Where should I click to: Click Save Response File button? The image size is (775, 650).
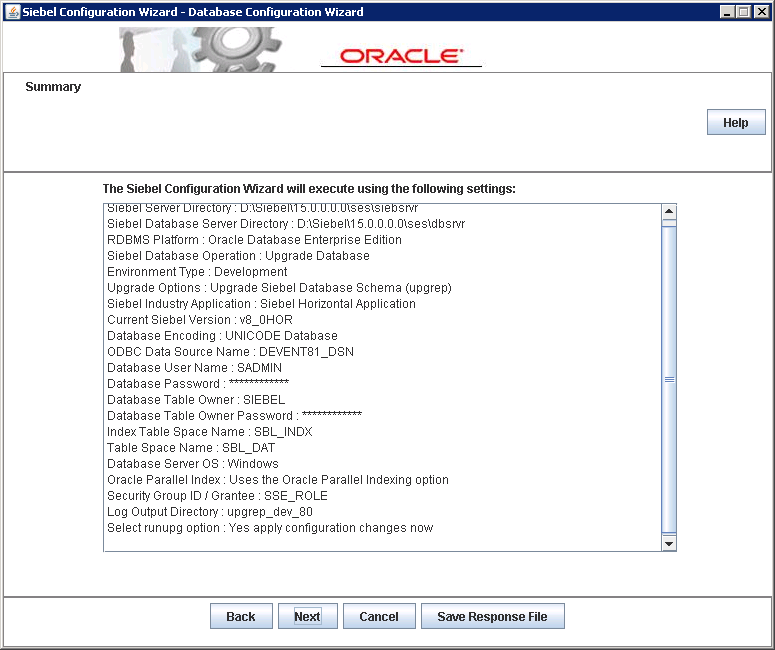492,616
